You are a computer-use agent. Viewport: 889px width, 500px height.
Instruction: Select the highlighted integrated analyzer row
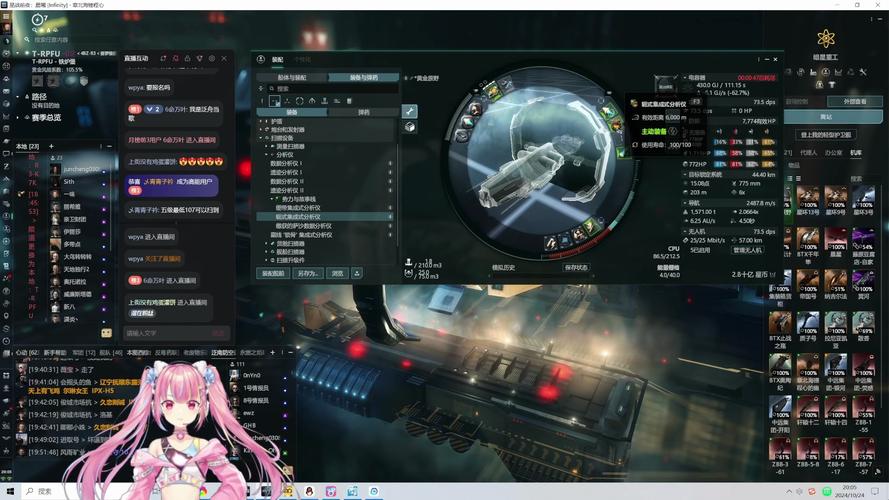325,217
